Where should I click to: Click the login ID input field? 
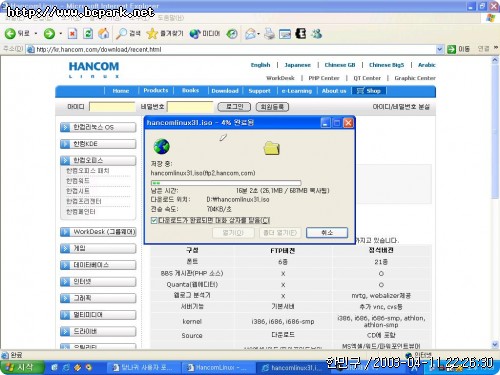tap(112, 107)
